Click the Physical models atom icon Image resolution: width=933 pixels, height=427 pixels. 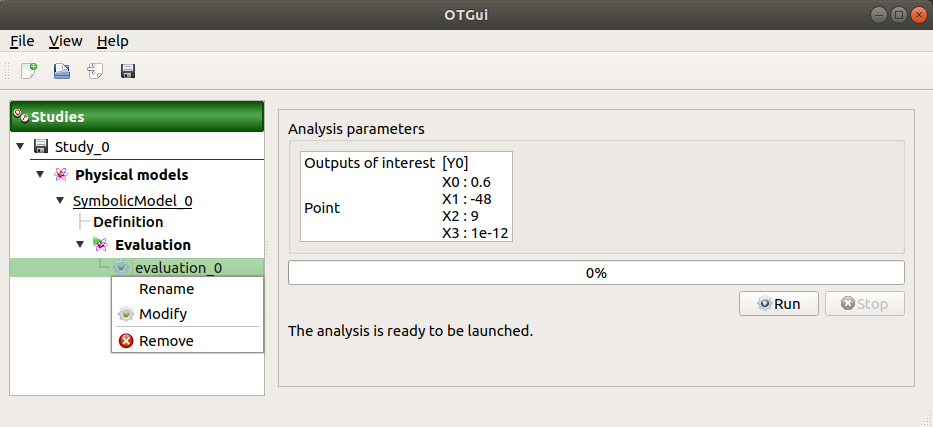click(60, 175)
